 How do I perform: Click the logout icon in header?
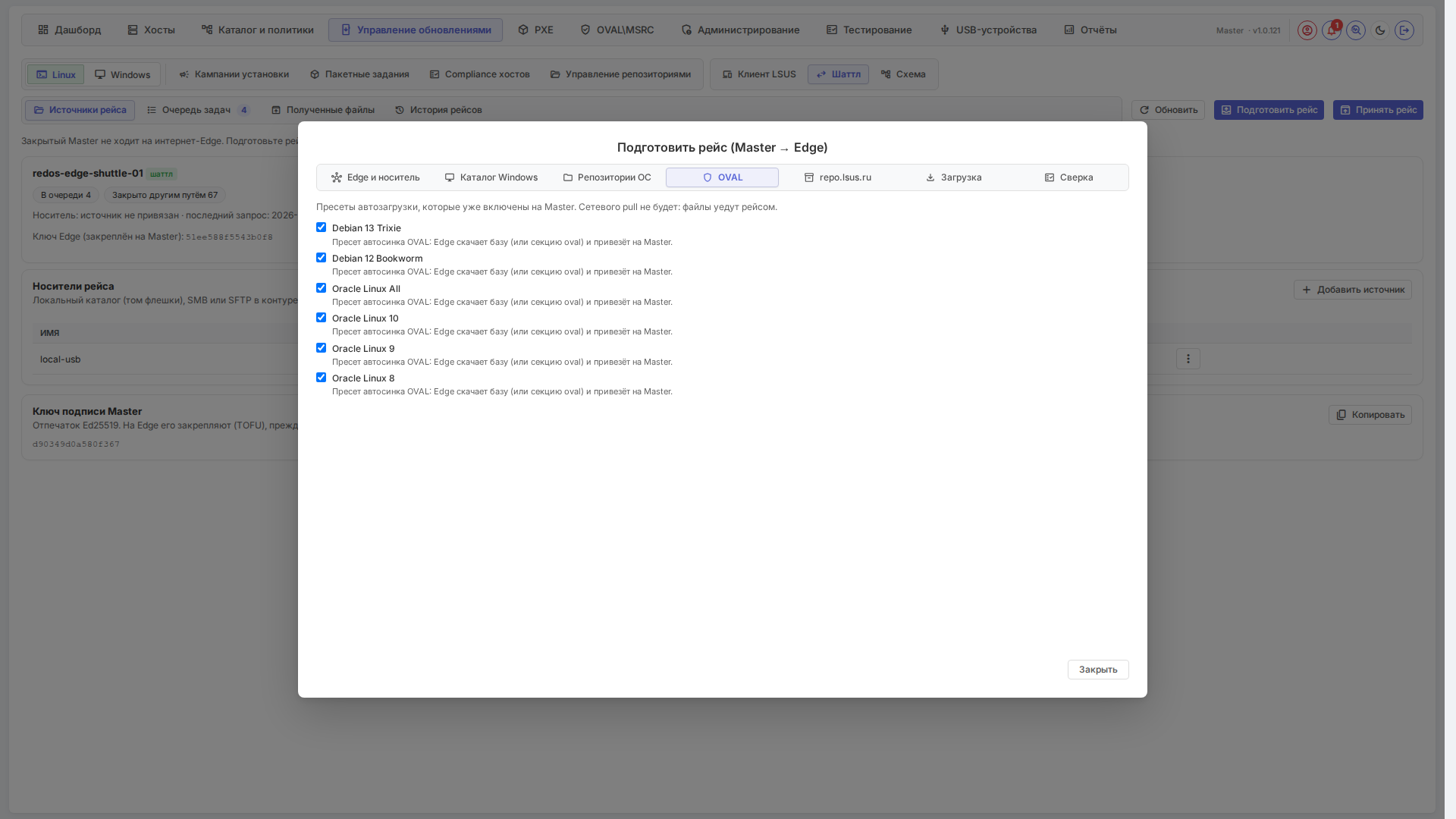click(1404, 30)
